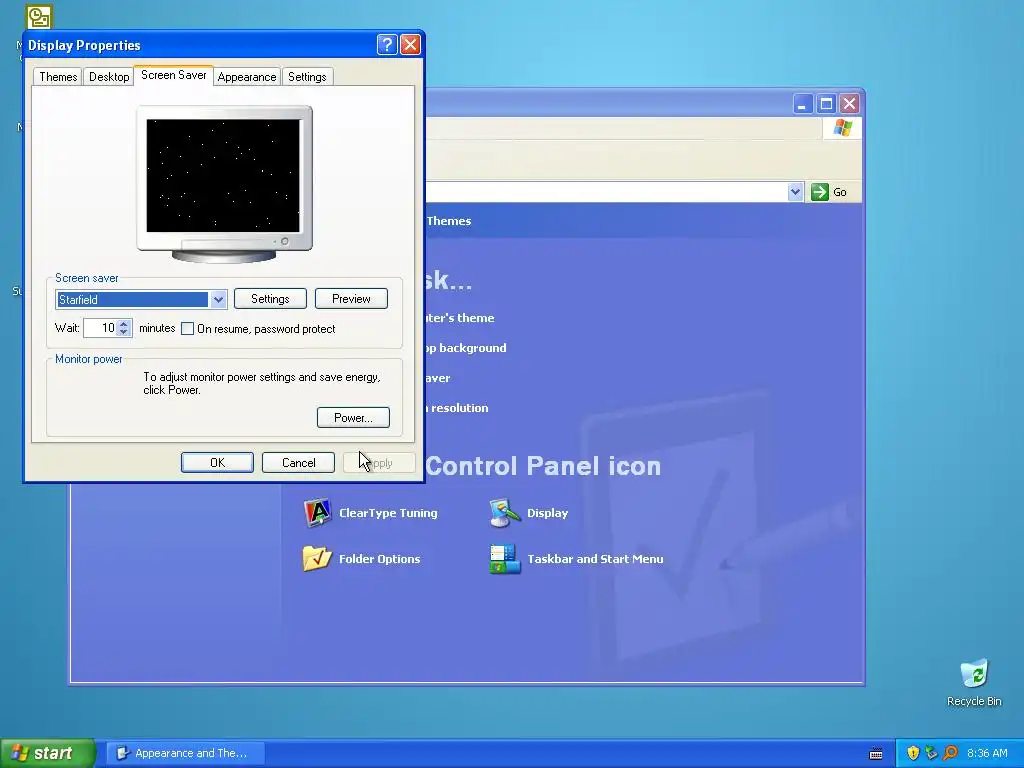Open screen saver Settings button
The width and height of the screenshot is (1024, 768).
(270, 298)
